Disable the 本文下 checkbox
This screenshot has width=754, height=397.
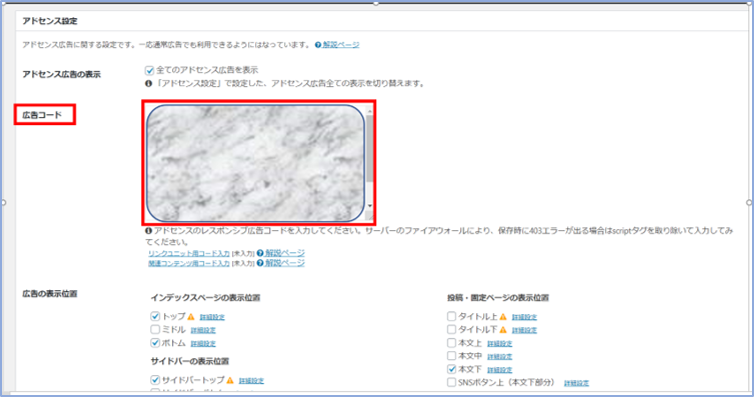pos(451,369)
